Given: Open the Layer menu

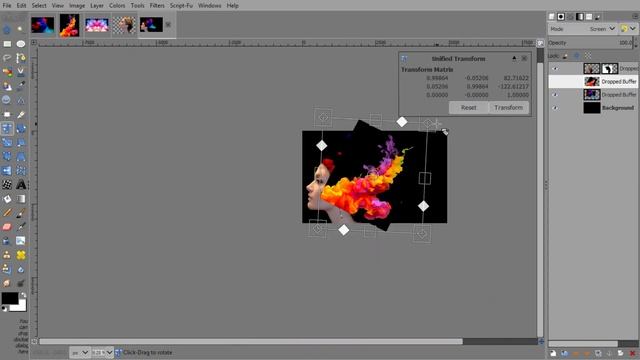Looking at the screenshot, I should click(97, 6).
